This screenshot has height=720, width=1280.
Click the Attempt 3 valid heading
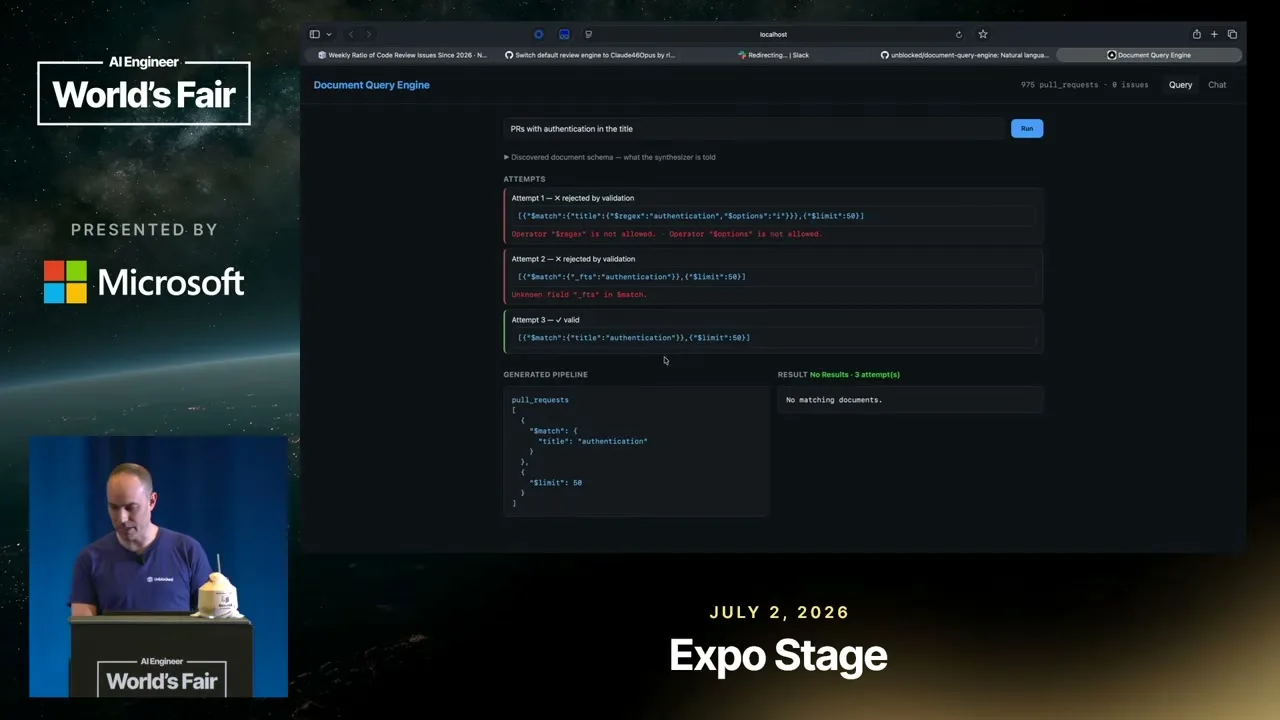click(x=545, y=320)
